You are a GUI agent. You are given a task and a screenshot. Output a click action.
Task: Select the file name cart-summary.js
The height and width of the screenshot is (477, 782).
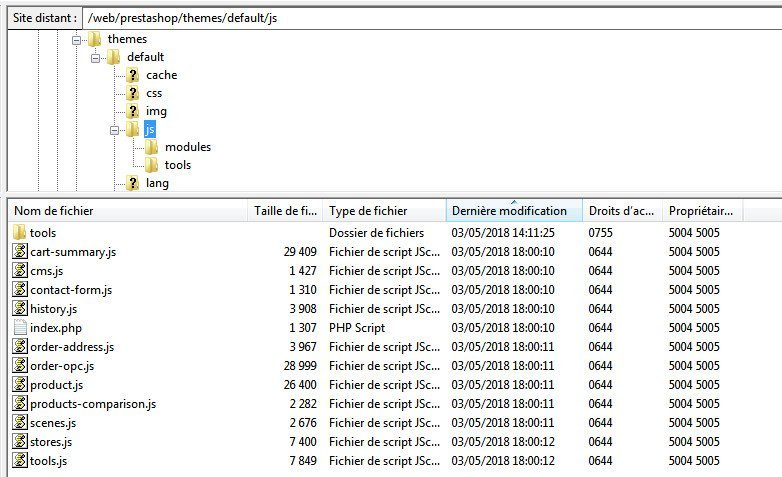click(x=73, y=252)
